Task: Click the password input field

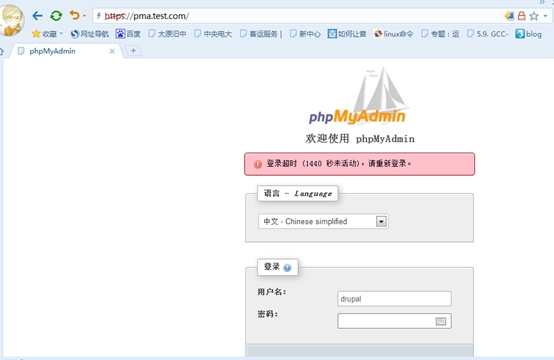Action: pos(394,321)
